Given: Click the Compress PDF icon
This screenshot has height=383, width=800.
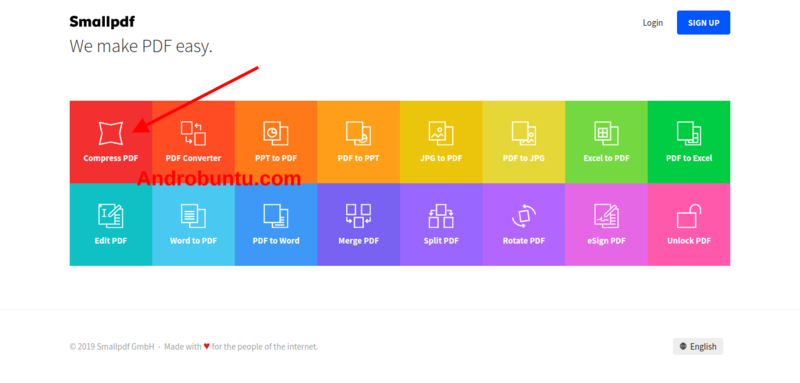Looking at the screenshot, I should click(111, 133).
